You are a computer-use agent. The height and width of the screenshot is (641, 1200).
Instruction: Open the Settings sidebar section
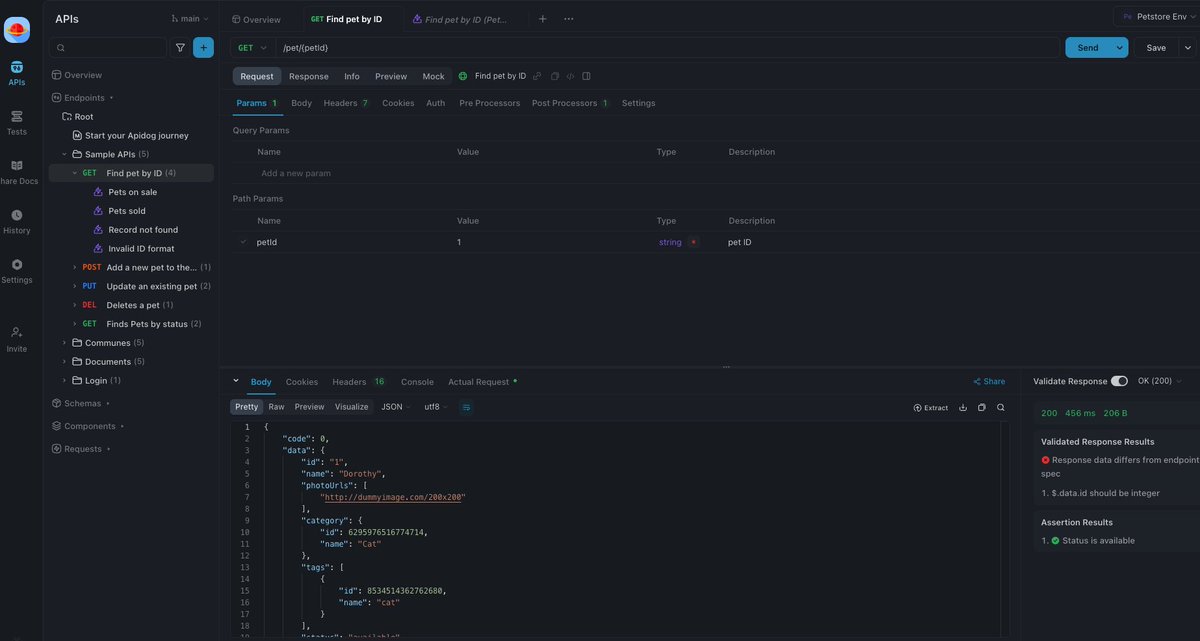17,271
